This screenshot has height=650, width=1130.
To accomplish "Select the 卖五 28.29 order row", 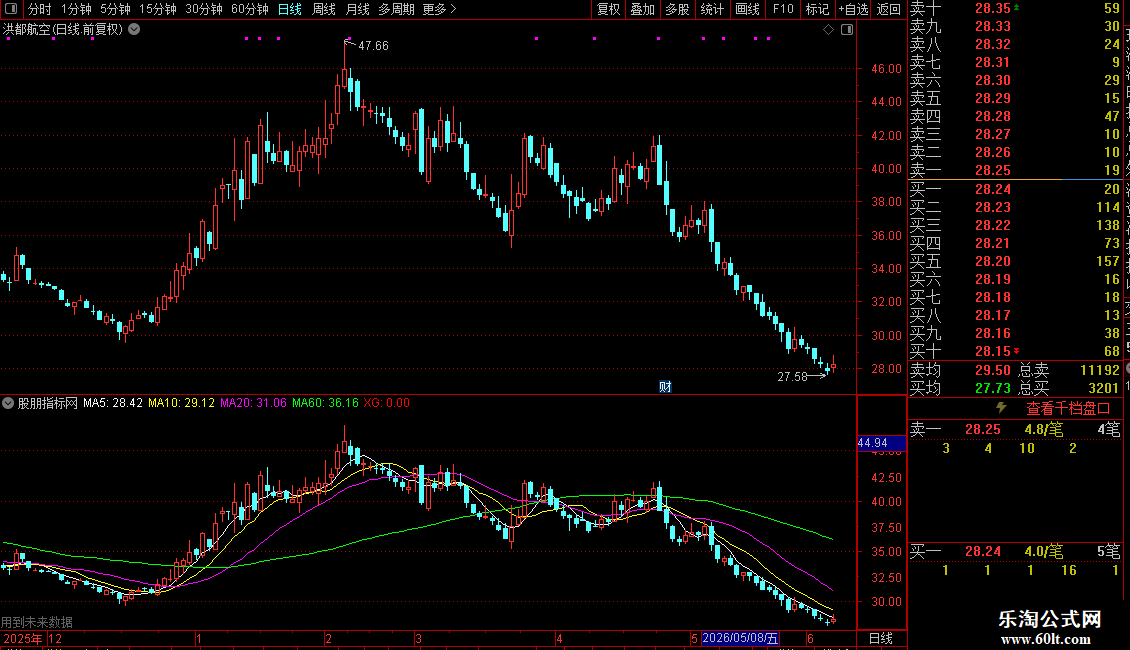I will [x=1015, y=98].
